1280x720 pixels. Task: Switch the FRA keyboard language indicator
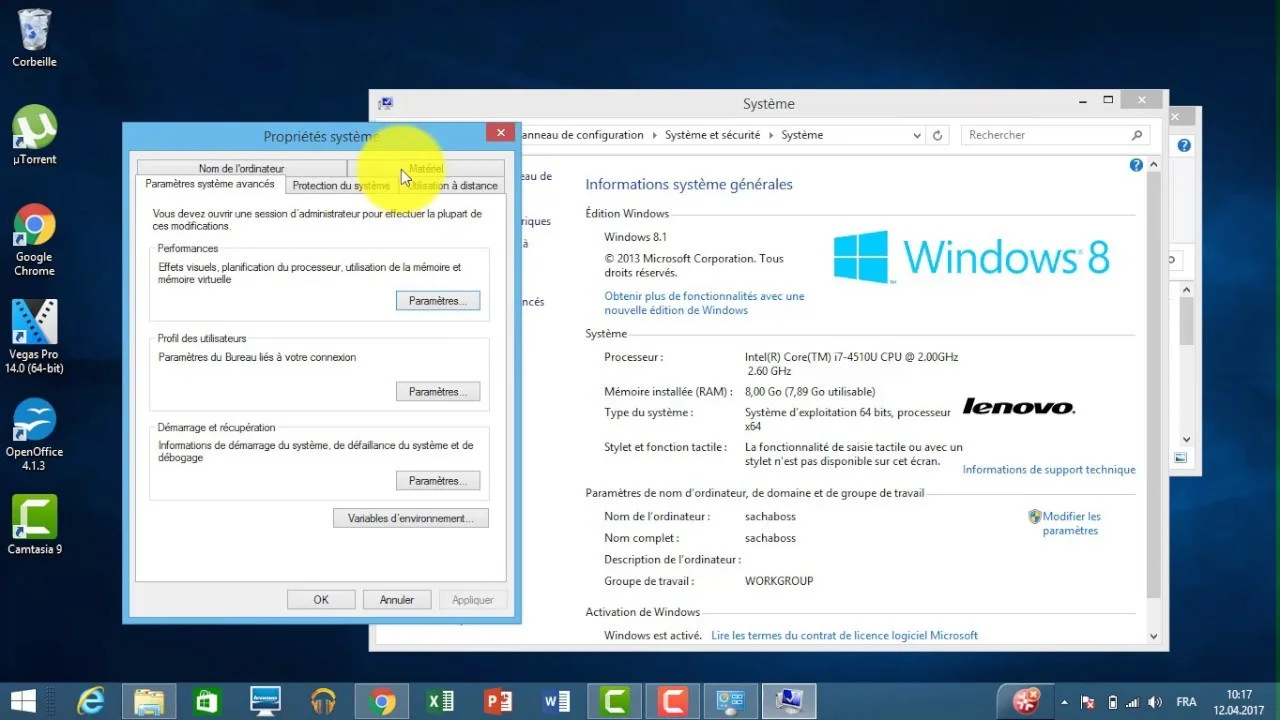click(1186, 702)
